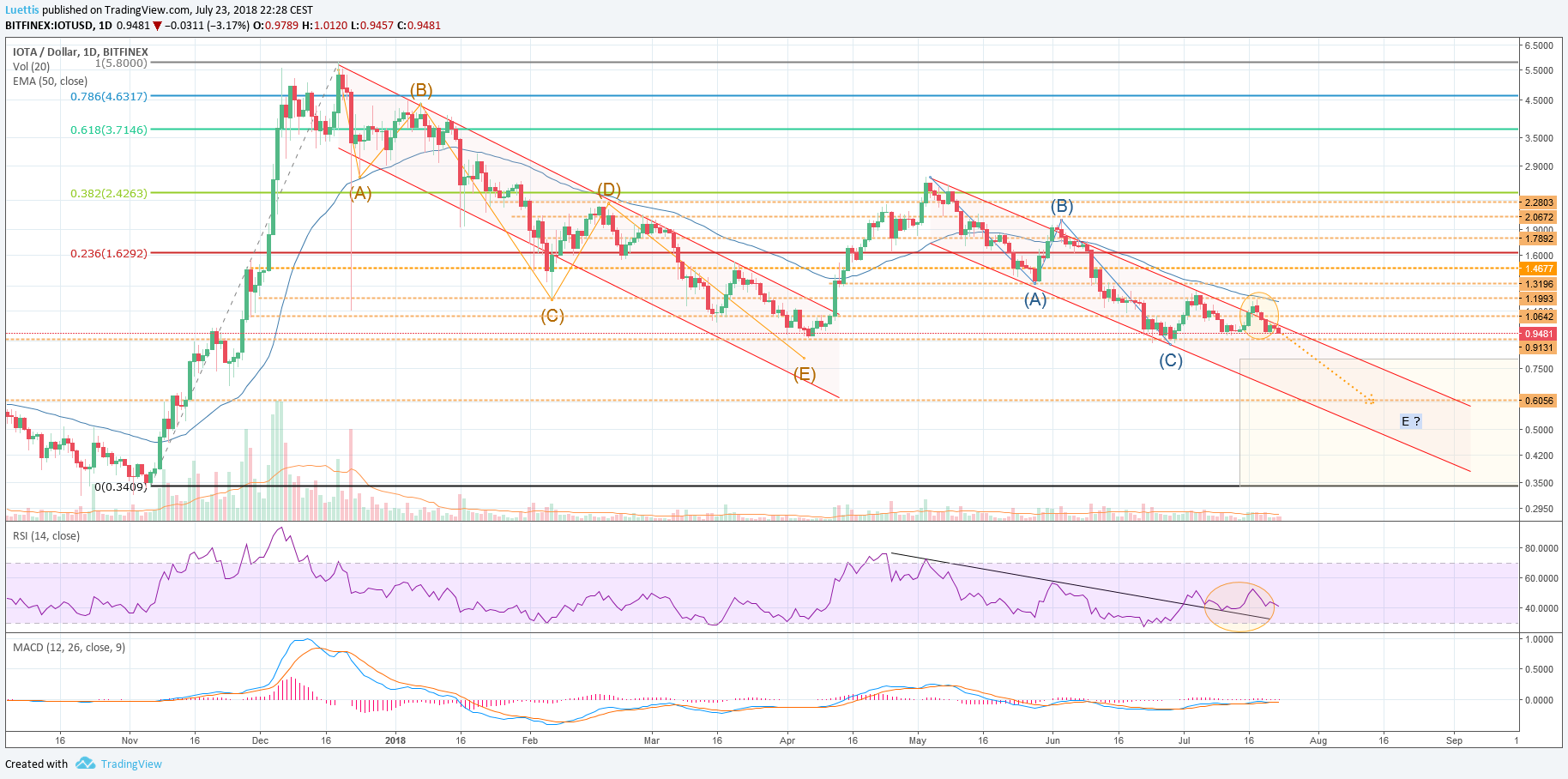Select the orange (E) wave label
The width and height of the screenshot is (1568, 779).
coord(805,374)
